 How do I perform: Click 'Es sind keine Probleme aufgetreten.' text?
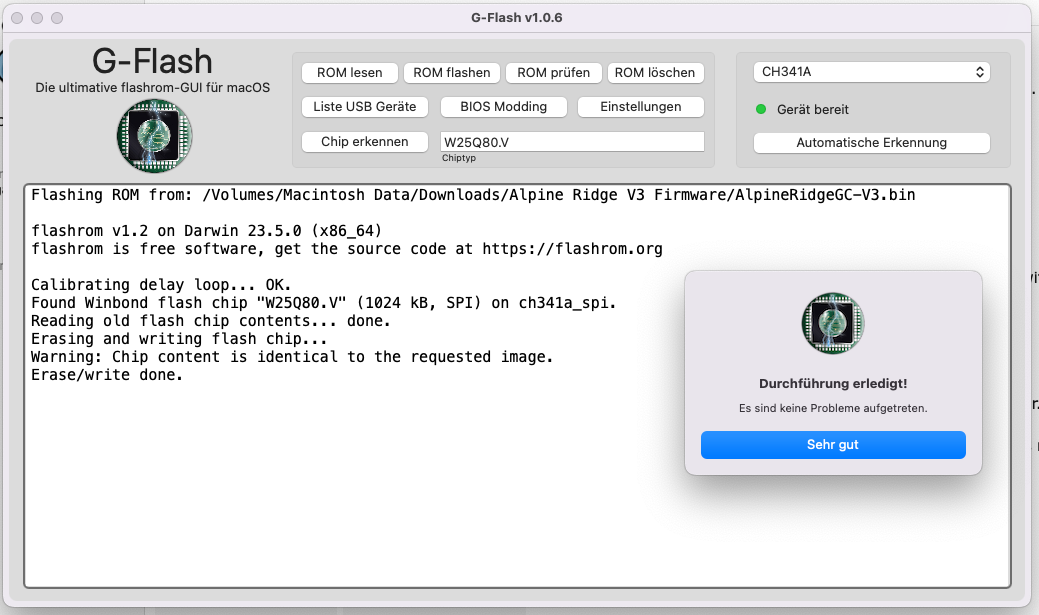click(833, 408)
